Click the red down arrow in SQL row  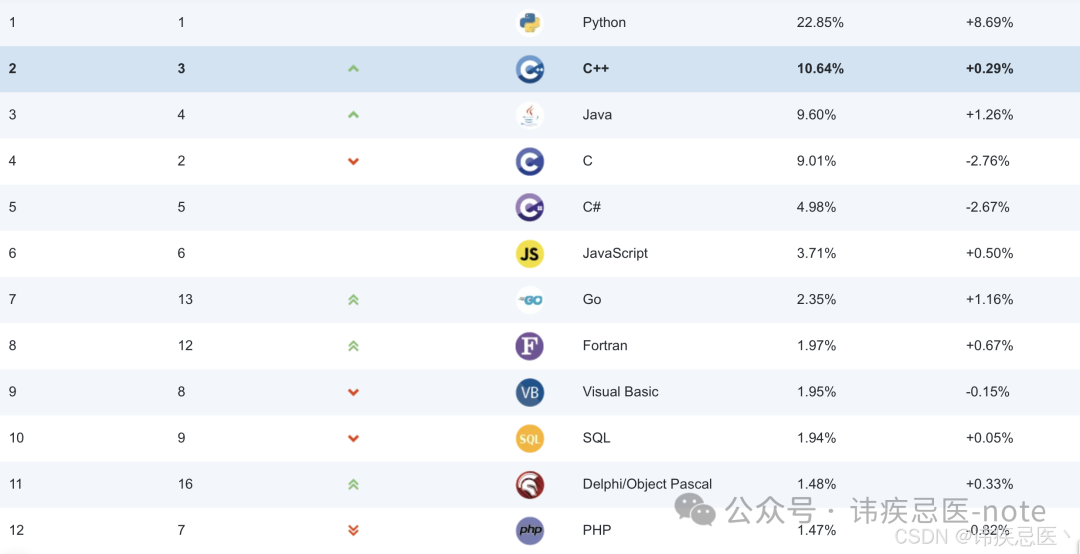(353, 438)
